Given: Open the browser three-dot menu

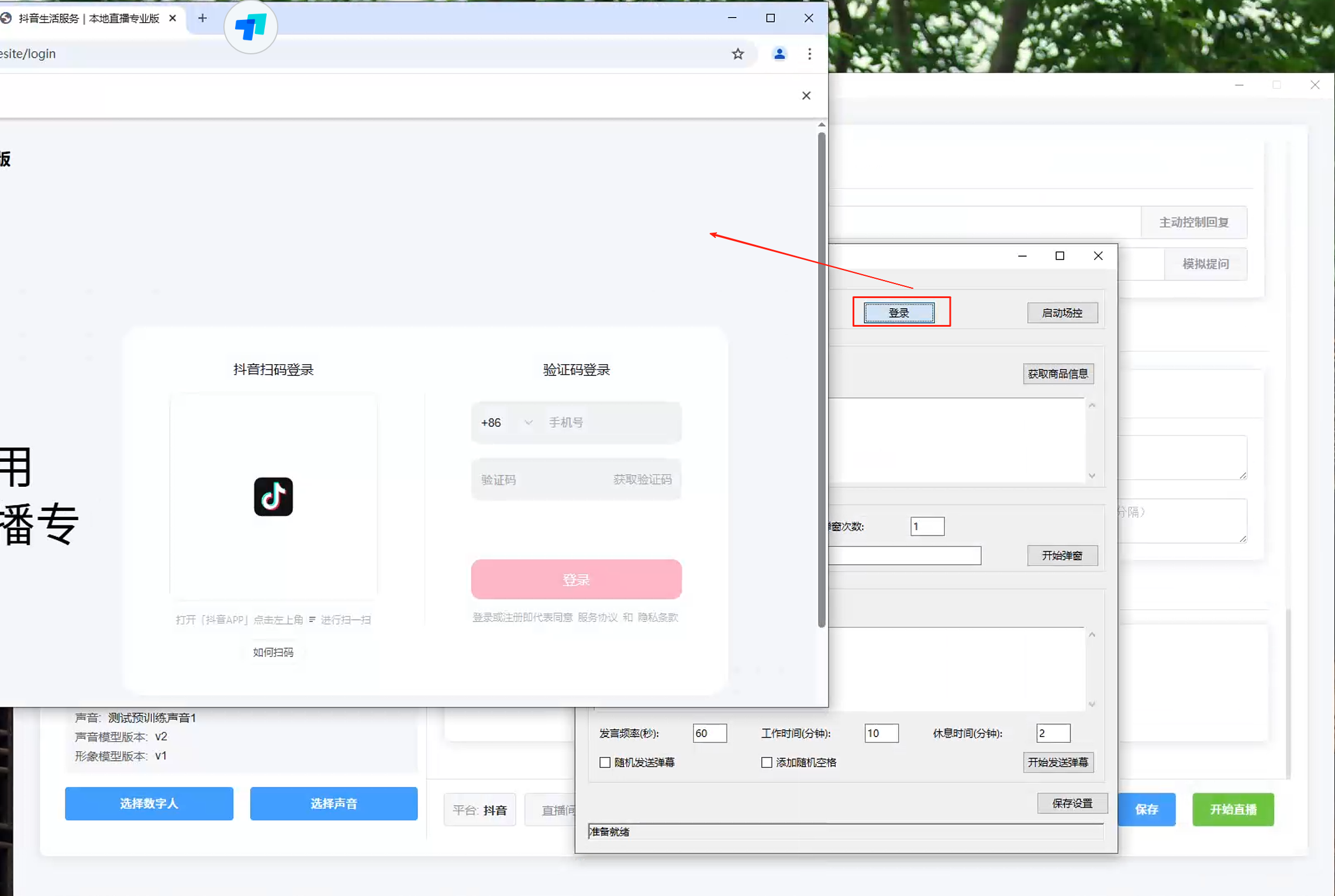Looking at the screenshot, I should (x=809, y=54).
